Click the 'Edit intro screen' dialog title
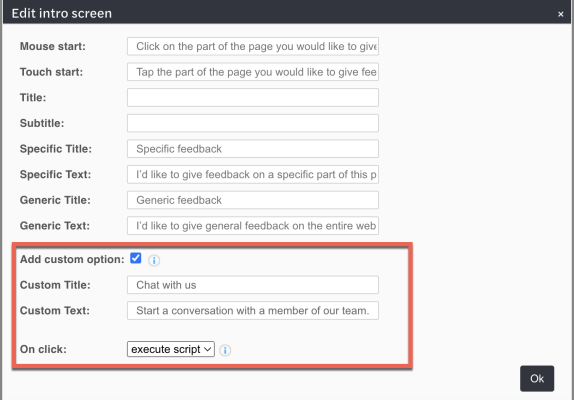The height and width of the screenshot is (400, 574). click(x=62, y=14)
